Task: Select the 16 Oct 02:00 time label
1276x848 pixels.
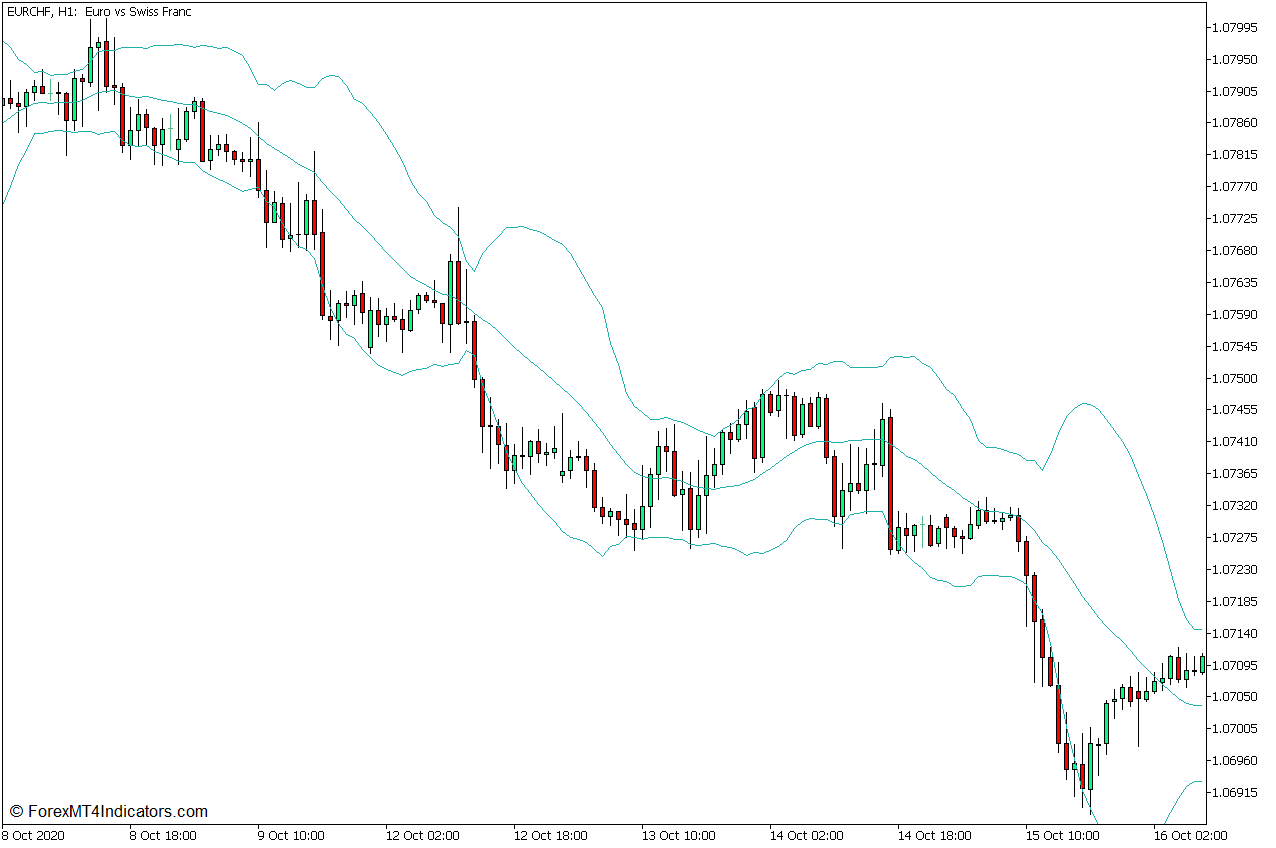Action: click(x=1190, y=832)
